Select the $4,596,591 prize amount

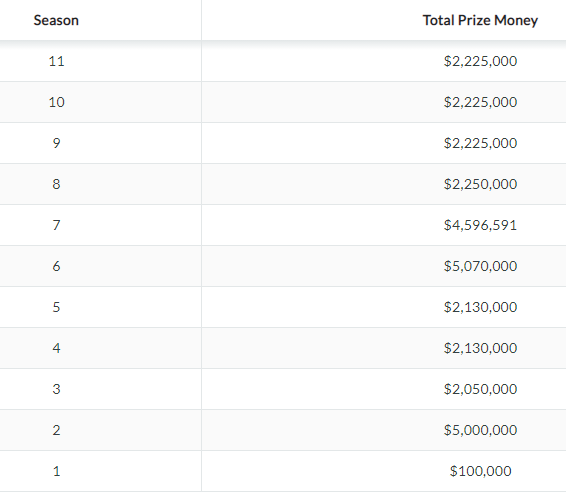(480, 225)
